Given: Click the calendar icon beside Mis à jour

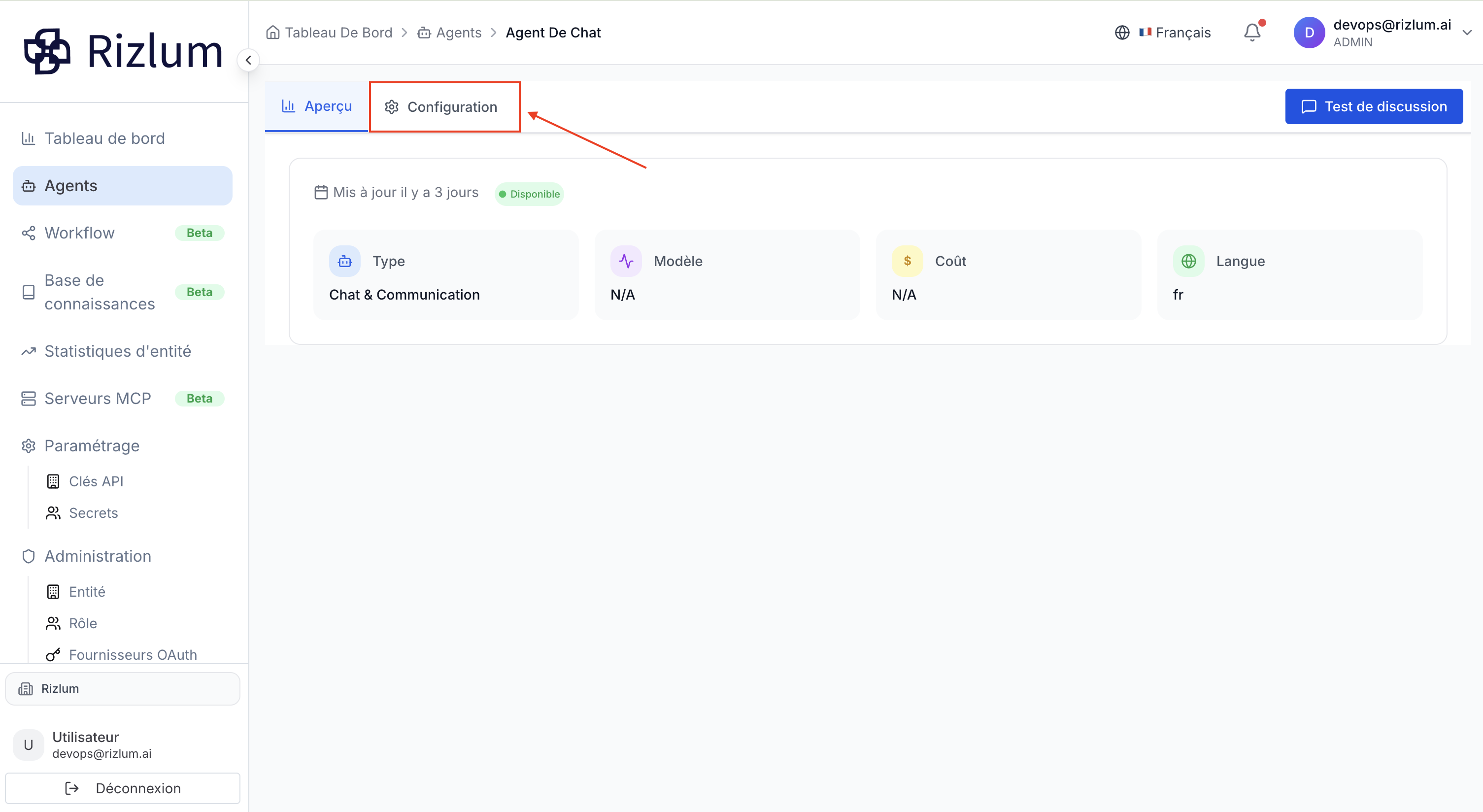Looking at the screenshot, I should click(x=321, y=192).
